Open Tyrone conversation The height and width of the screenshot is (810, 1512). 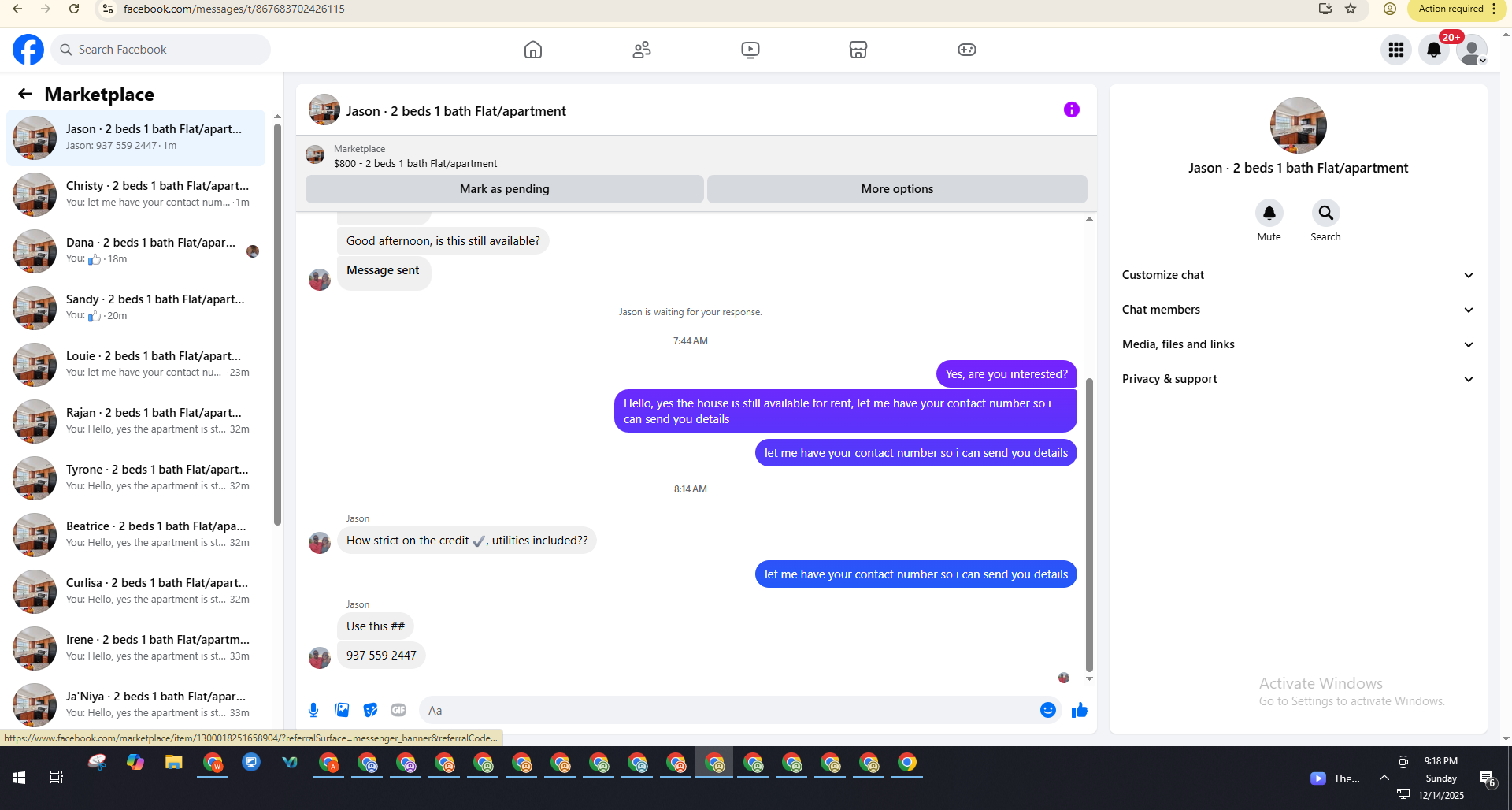(x=135, y=478)
